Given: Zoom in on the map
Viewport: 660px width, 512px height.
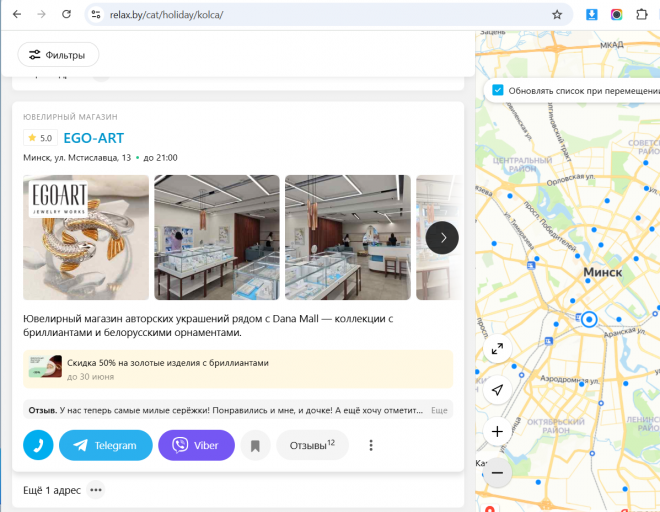Looking at the screenshot, I should 497,432.
